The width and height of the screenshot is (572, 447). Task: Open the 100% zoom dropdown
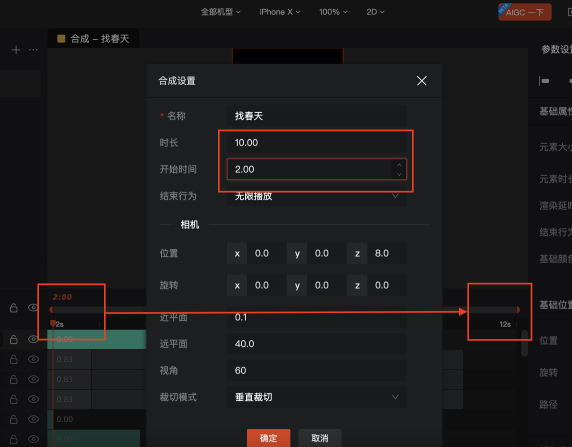coord(333,12)
